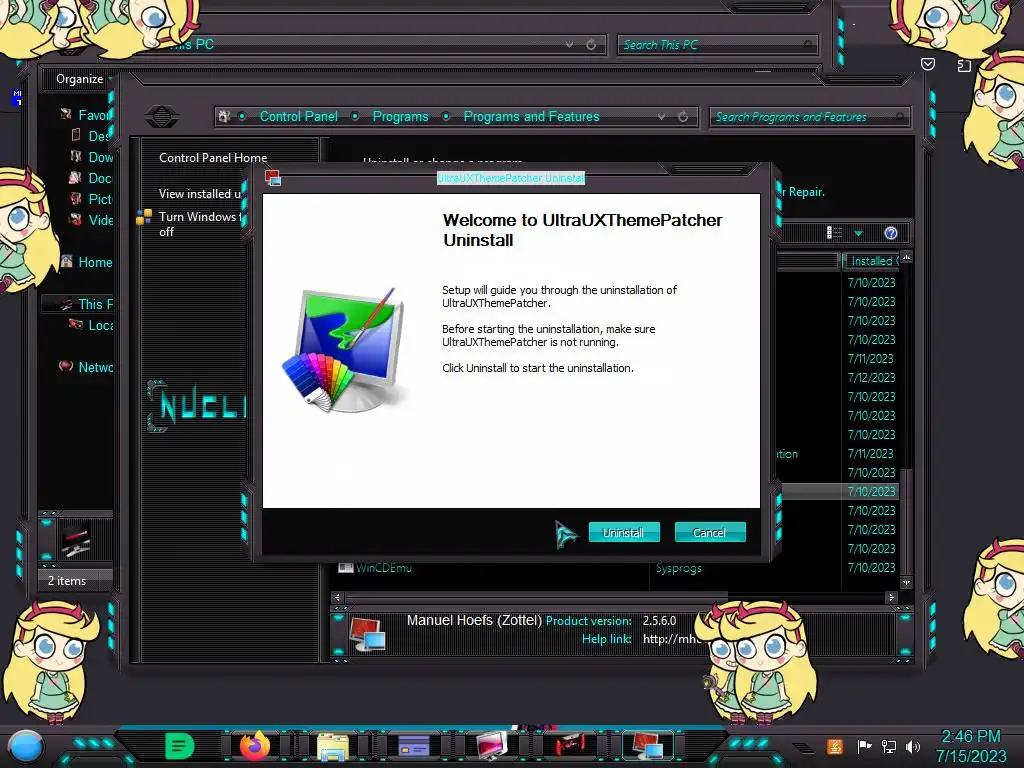
Task: Expand the This PC address bar dropdown
Action: 569,44
